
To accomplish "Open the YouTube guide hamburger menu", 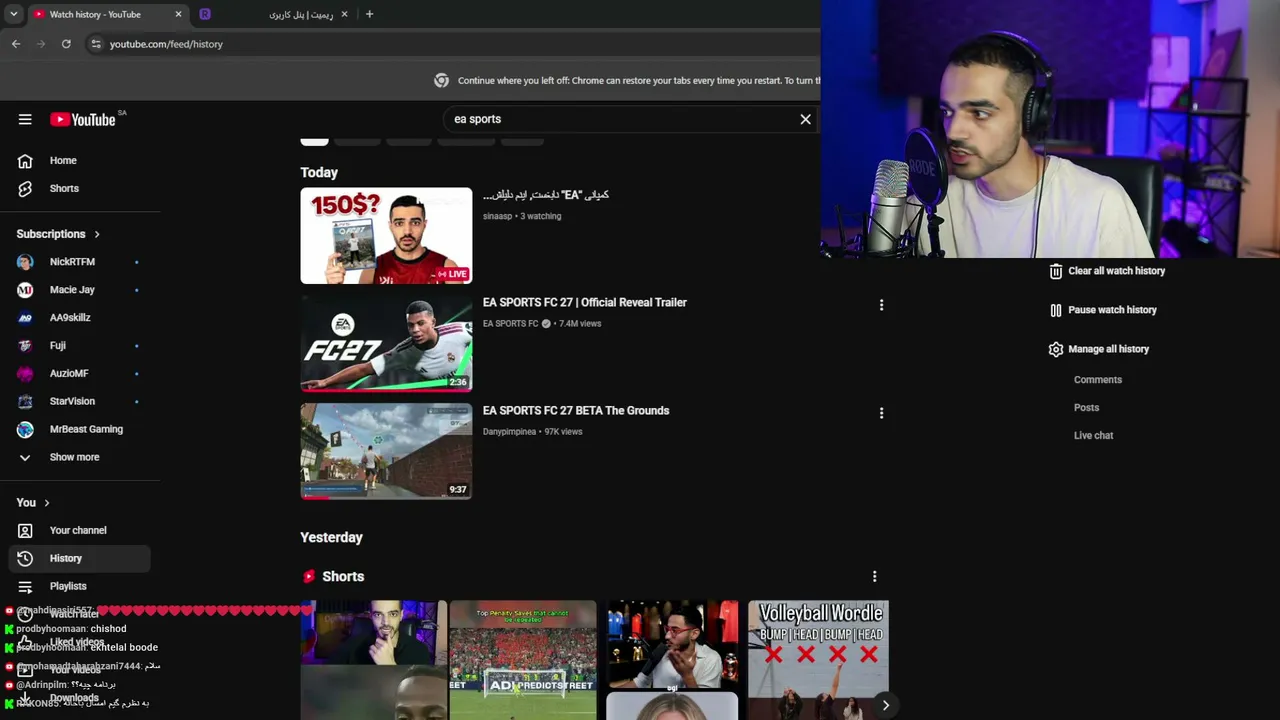I will click(25, 119).
